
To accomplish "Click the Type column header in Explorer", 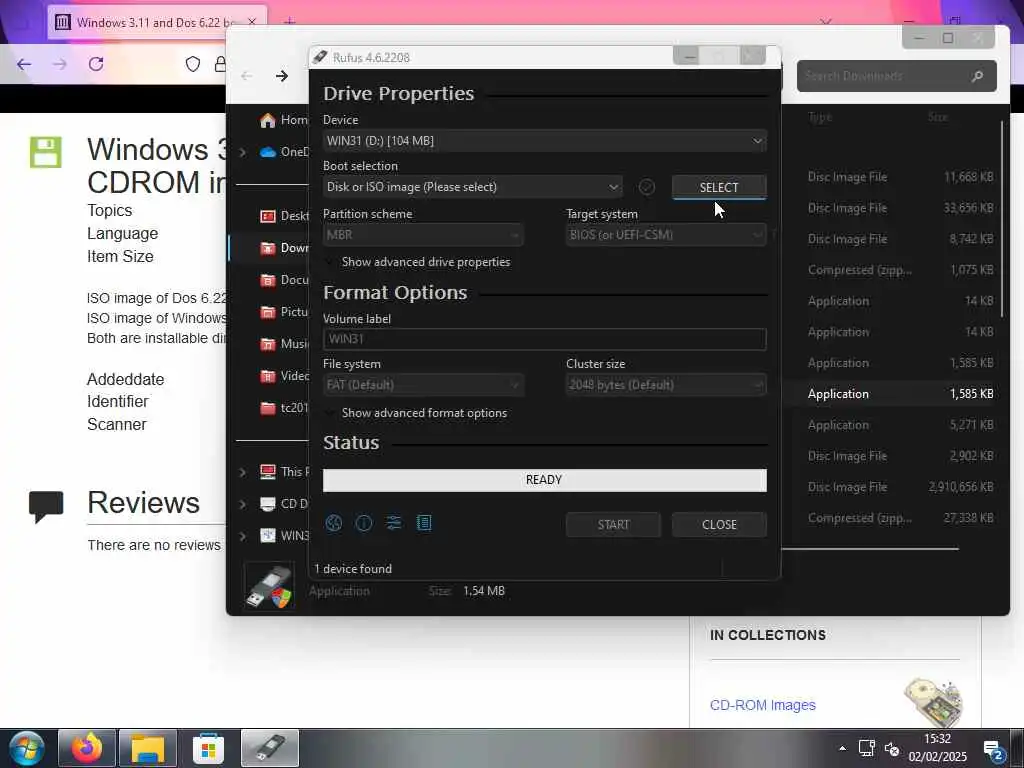I will [820, 117].
